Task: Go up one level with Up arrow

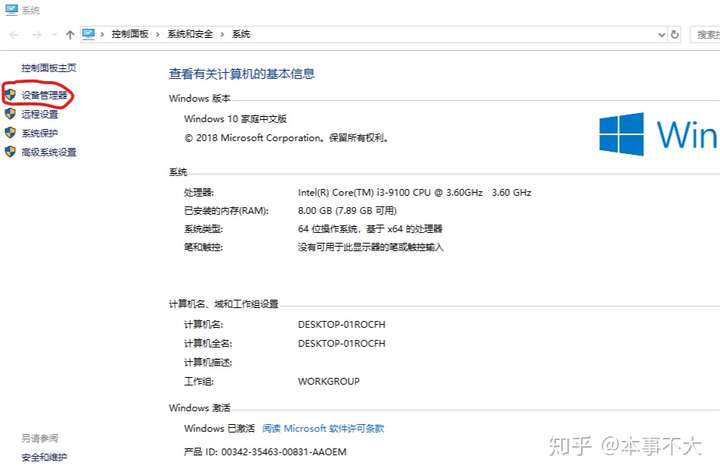Action: click(x=70, y=34)
